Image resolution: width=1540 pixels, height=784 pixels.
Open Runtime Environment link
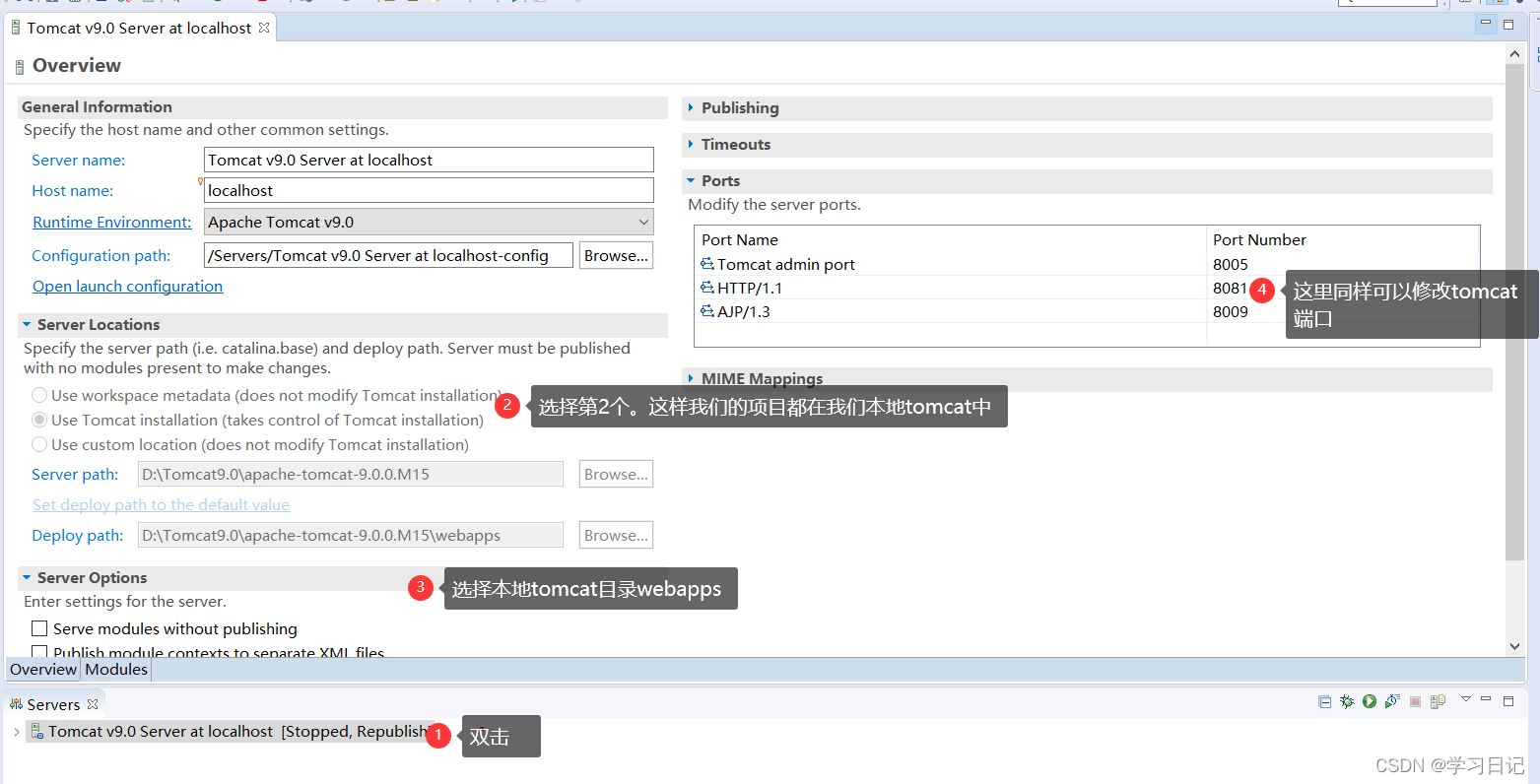(111, 222)
